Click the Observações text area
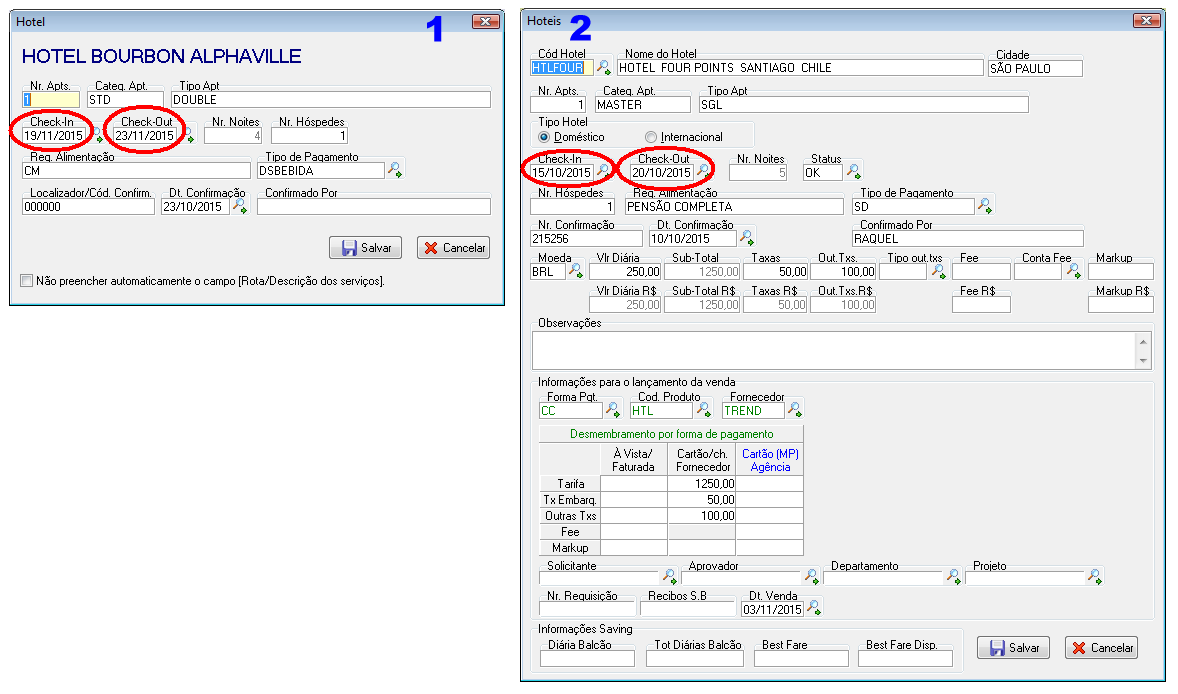This screenshot has height=694, width=1178. tap(834, 351)
